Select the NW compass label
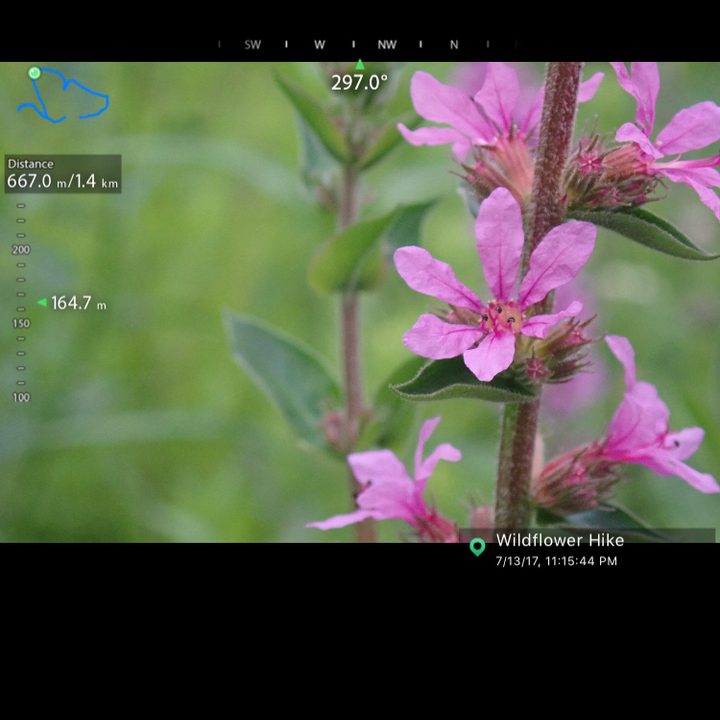Viewport: 720px width, 720px height. 387,45
